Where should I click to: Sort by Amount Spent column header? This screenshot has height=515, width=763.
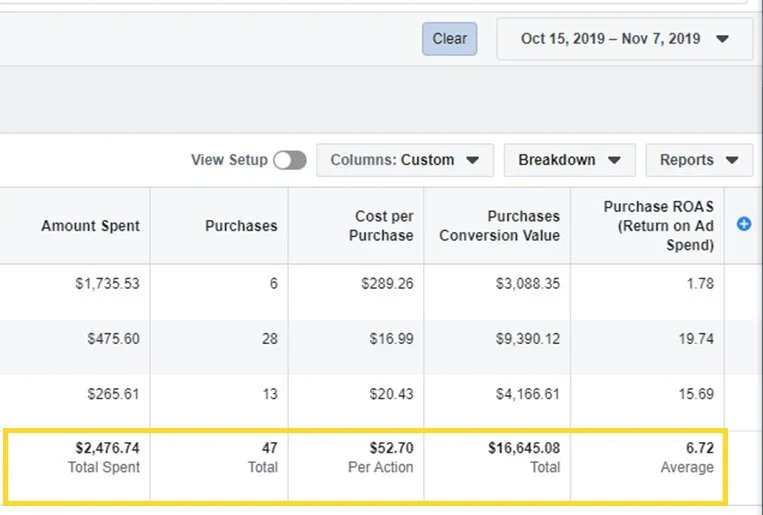(90, 226)
